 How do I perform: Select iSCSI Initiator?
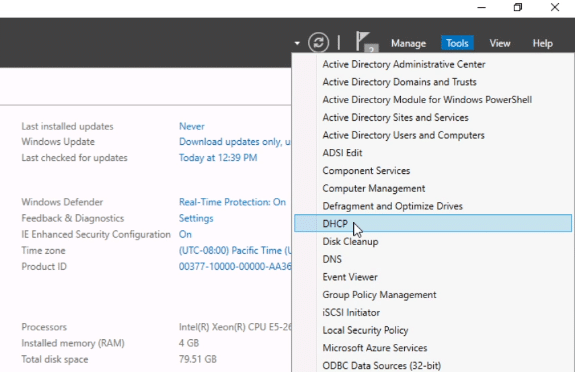433,312
